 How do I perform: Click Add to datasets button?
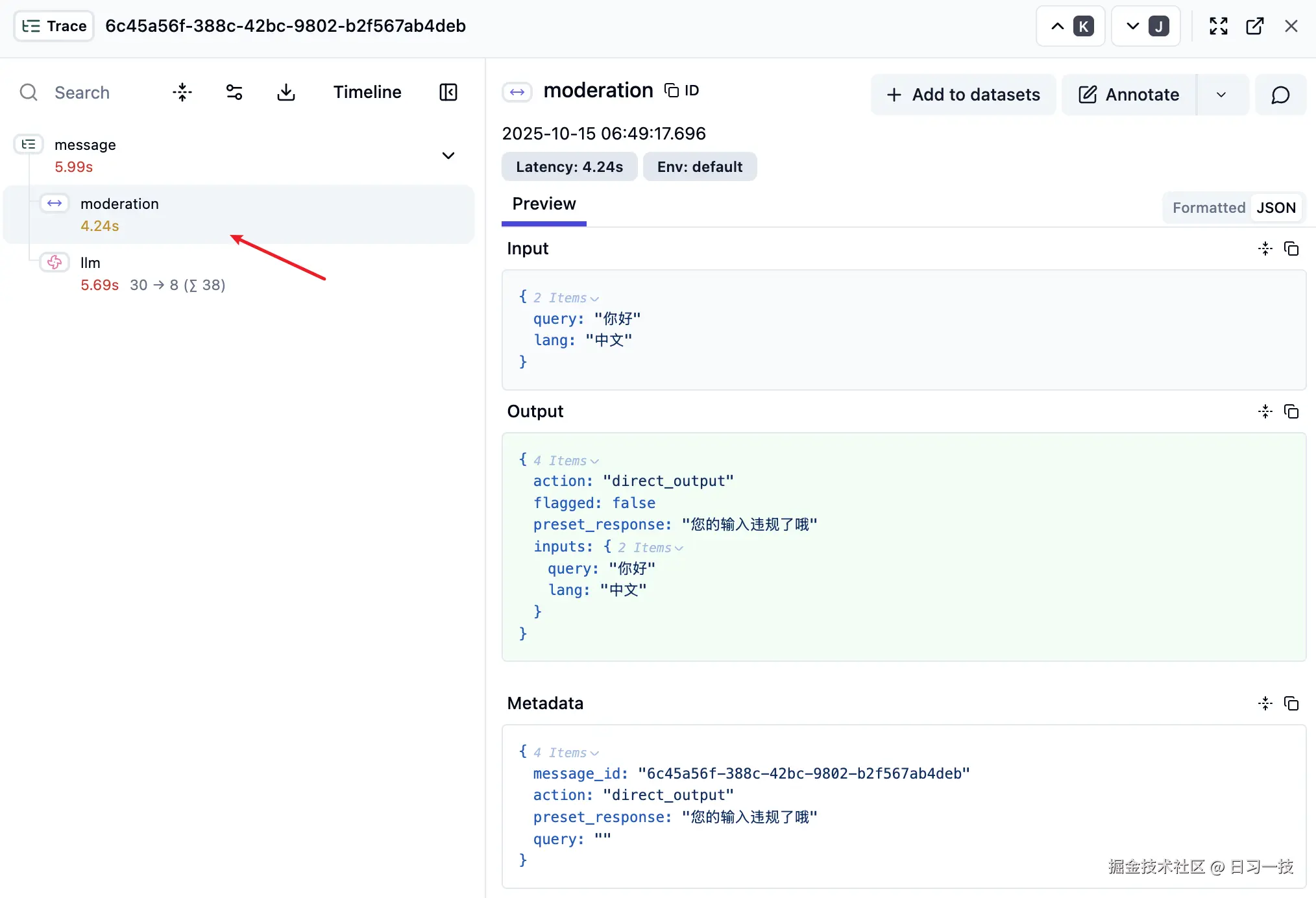click(963, 95)
